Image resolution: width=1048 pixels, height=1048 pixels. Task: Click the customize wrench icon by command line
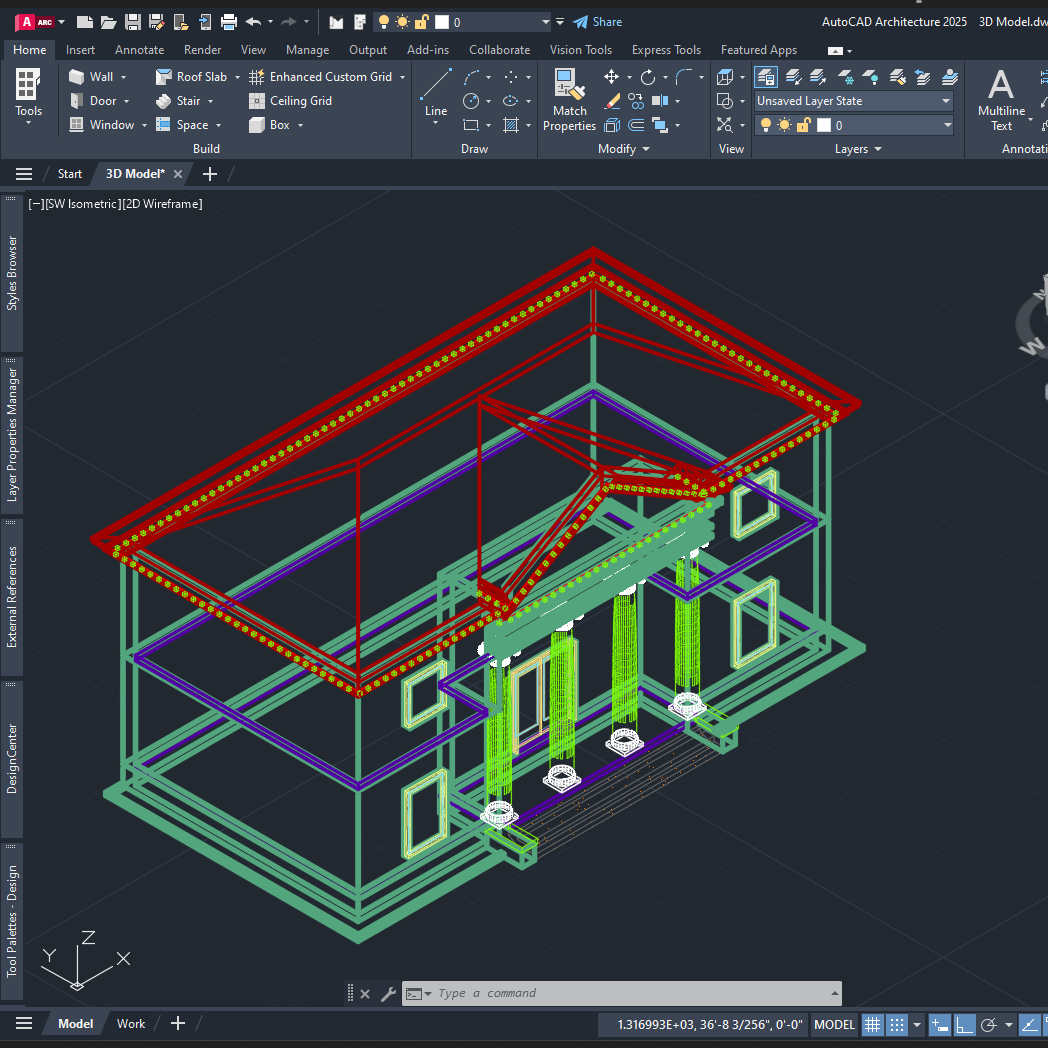tap(388, 994)
